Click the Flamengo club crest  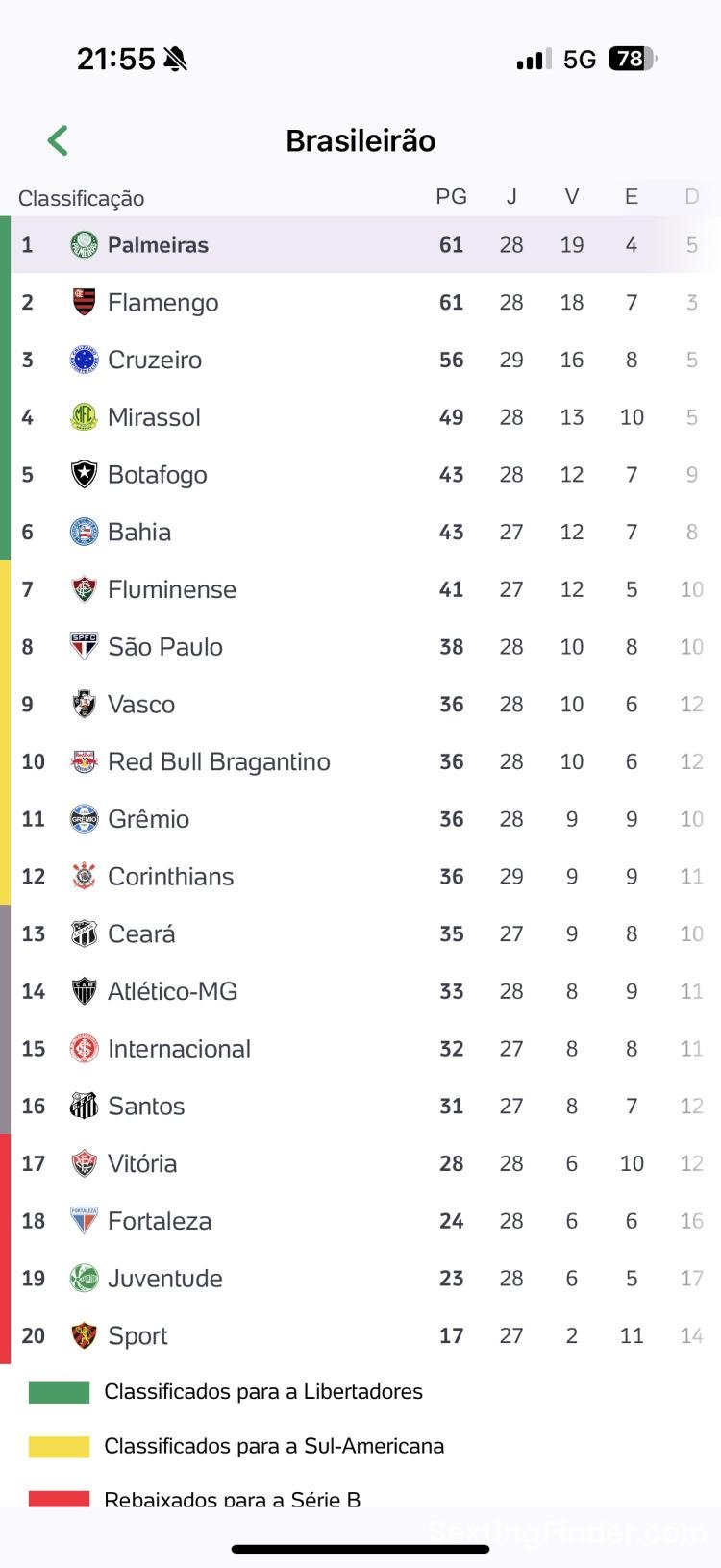point(85,302)
